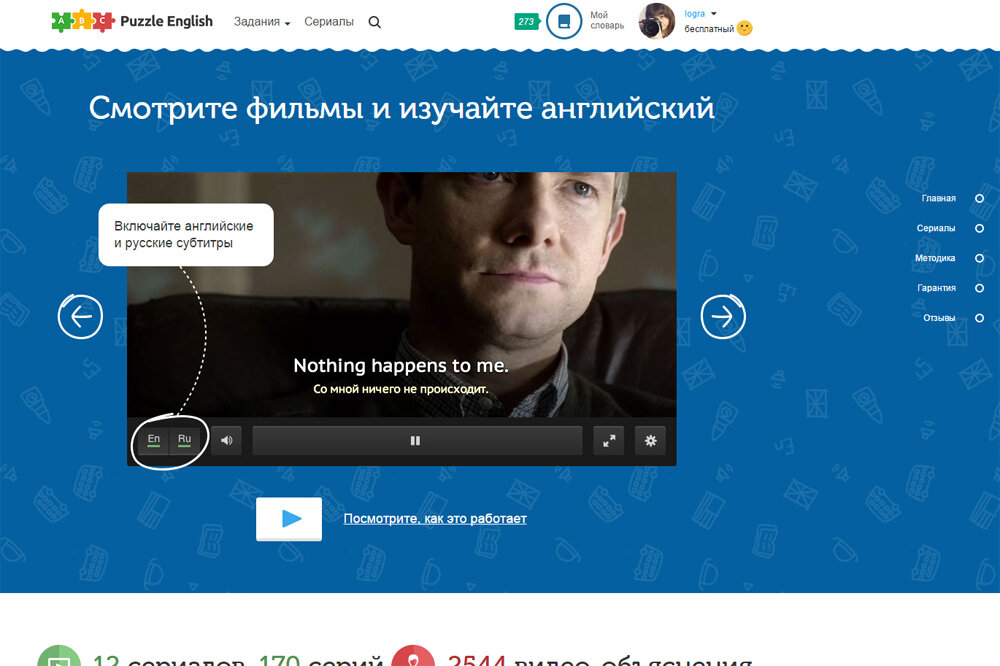Open video player settings gear
Viewport: 1000px width, 666px height.
651,440
